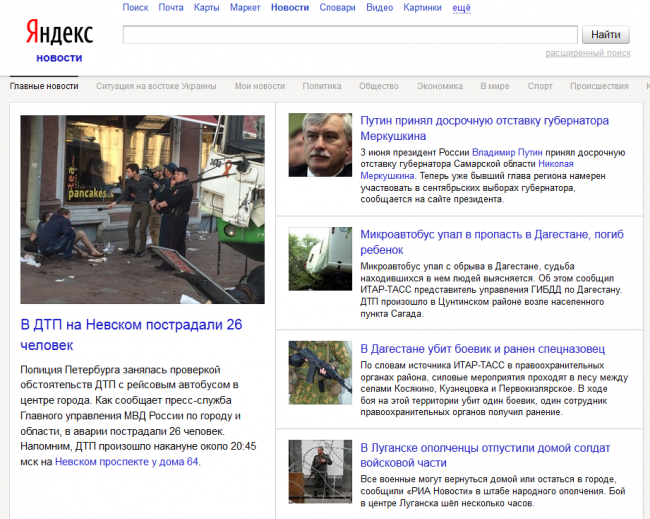Screen dimensions: 650x519
Task: Open the В мире tab
Action: 495,86
